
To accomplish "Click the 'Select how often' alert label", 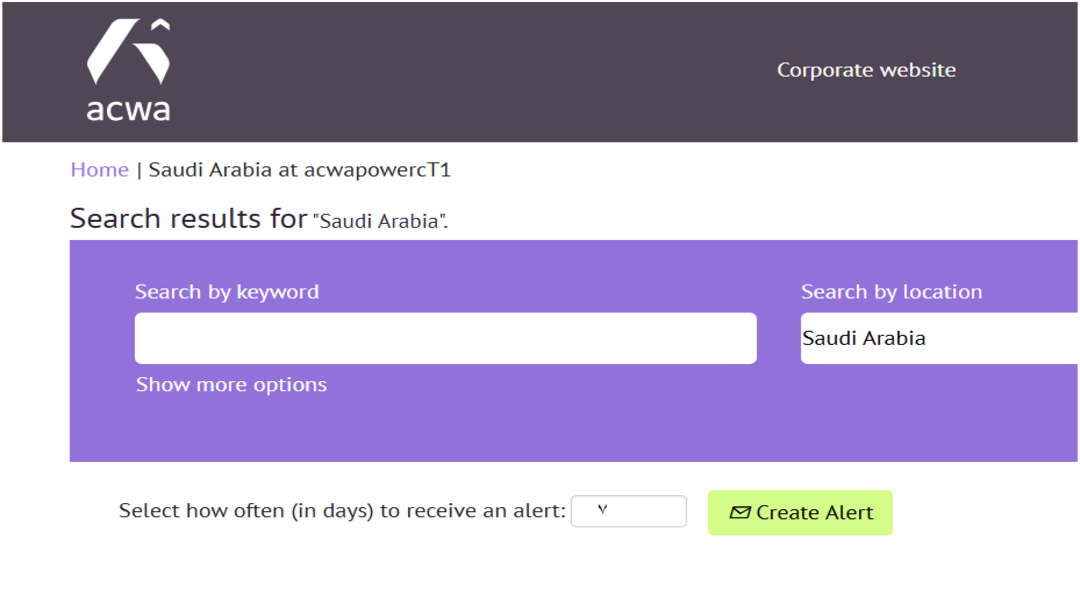I will coord(342,512).
